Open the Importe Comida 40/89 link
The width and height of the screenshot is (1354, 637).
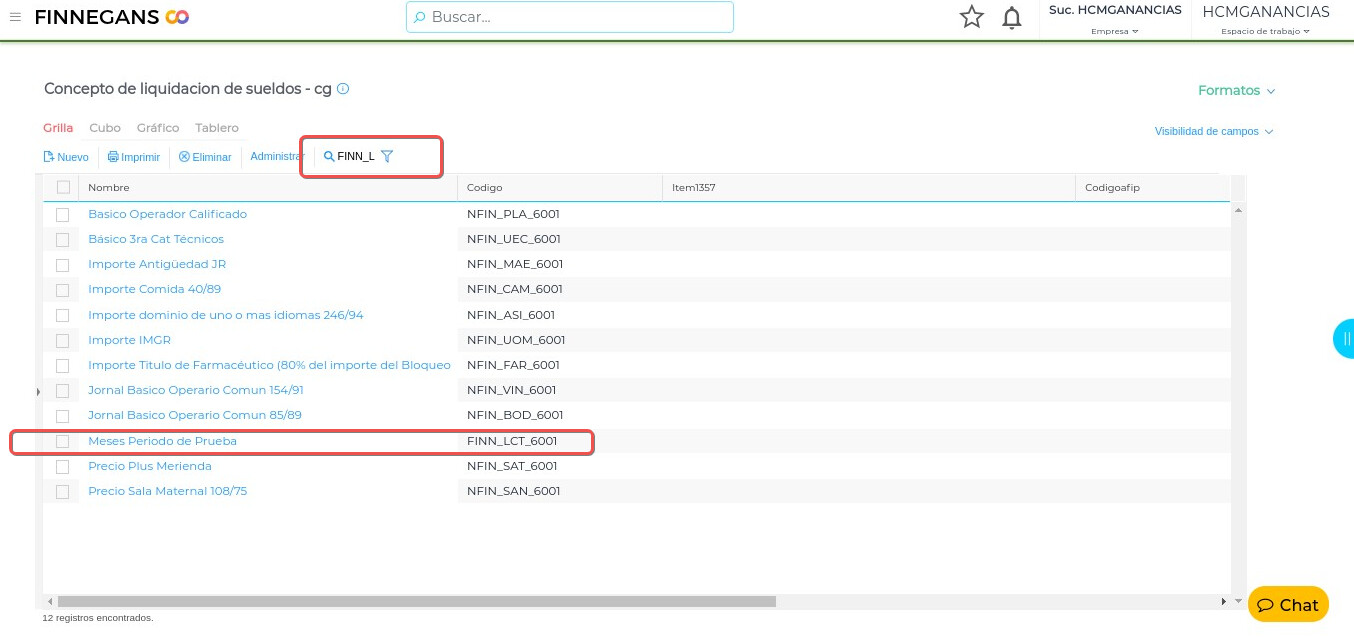click(154, 289)
